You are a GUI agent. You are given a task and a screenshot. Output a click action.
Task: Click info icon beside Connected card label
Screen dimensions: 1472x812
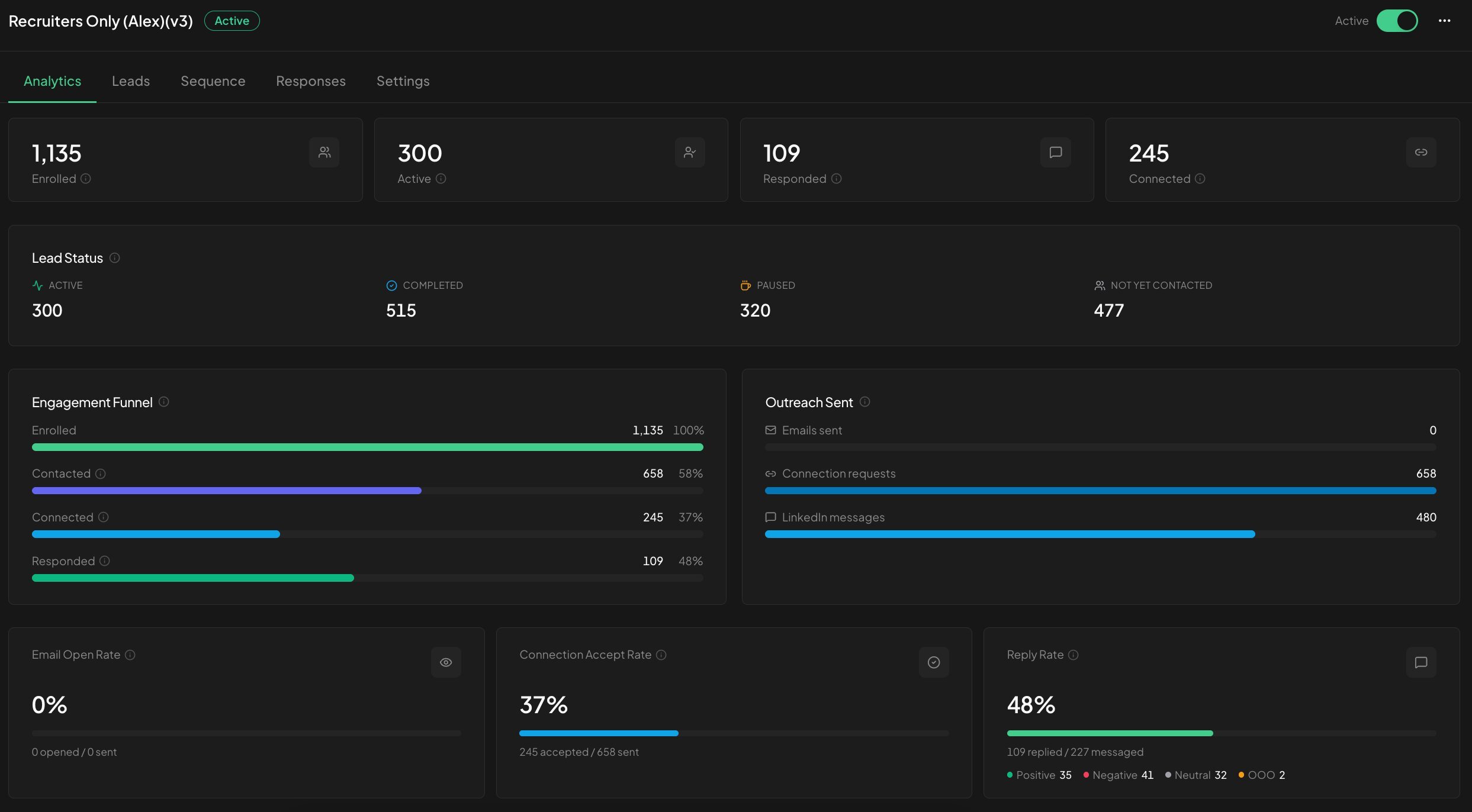click(x=1200, y=179)
